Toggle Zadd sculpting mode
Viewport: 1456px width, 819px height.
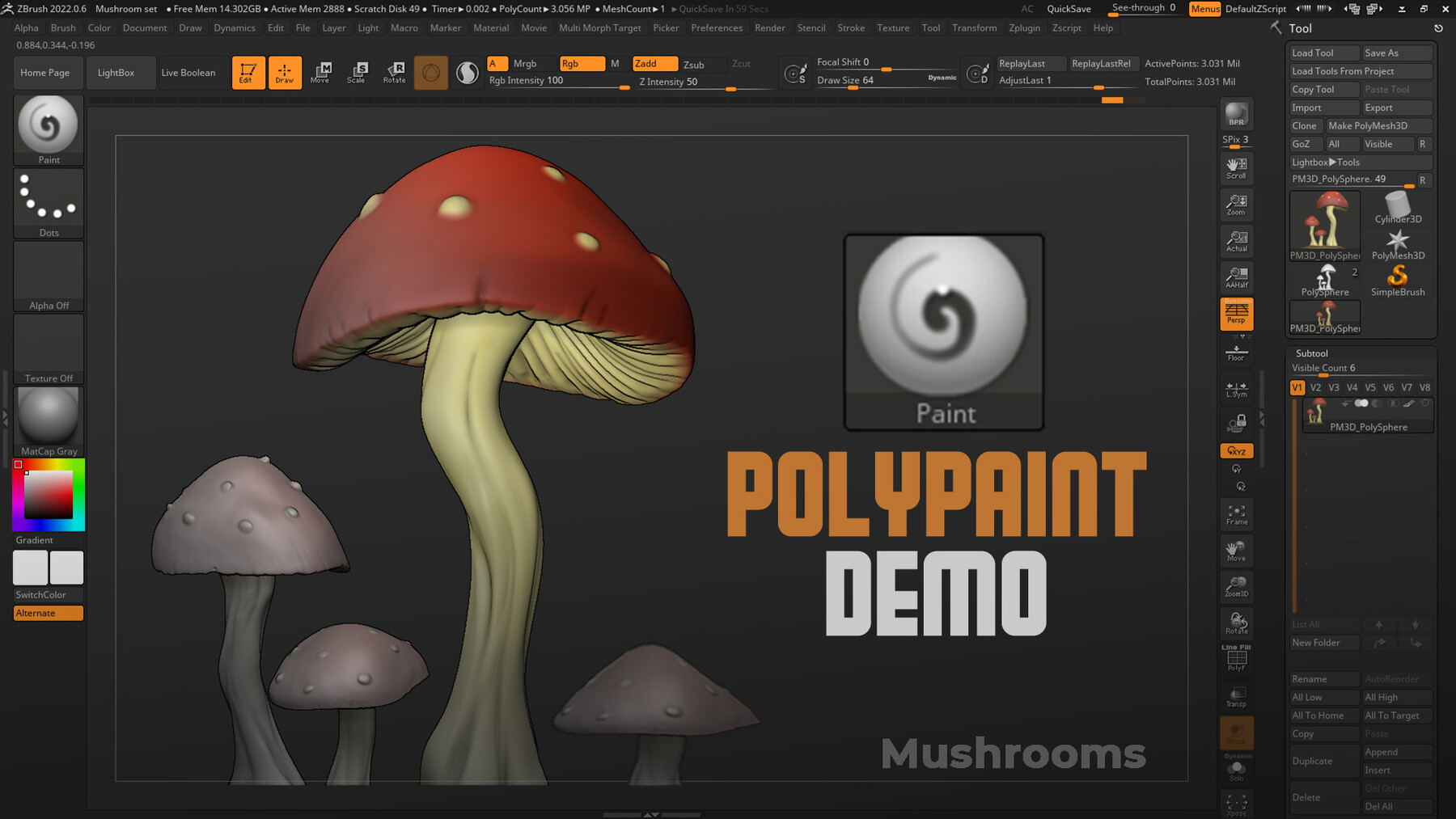point(654,63)
